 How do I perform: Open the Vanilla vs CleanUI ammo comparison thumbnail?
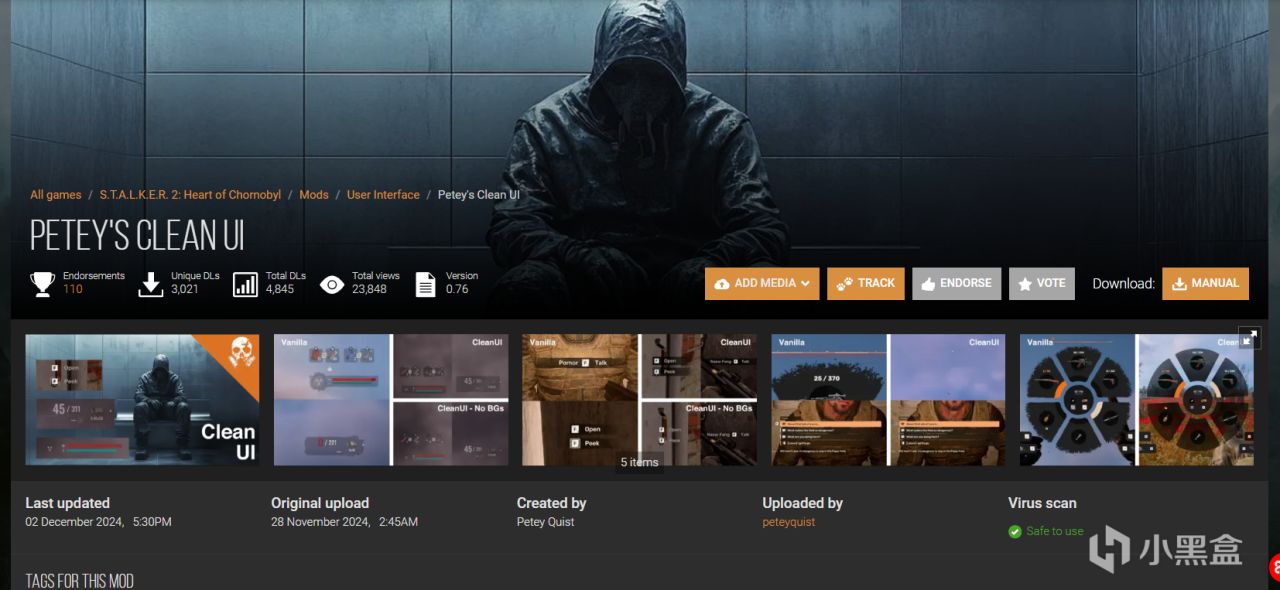(391, 400)
